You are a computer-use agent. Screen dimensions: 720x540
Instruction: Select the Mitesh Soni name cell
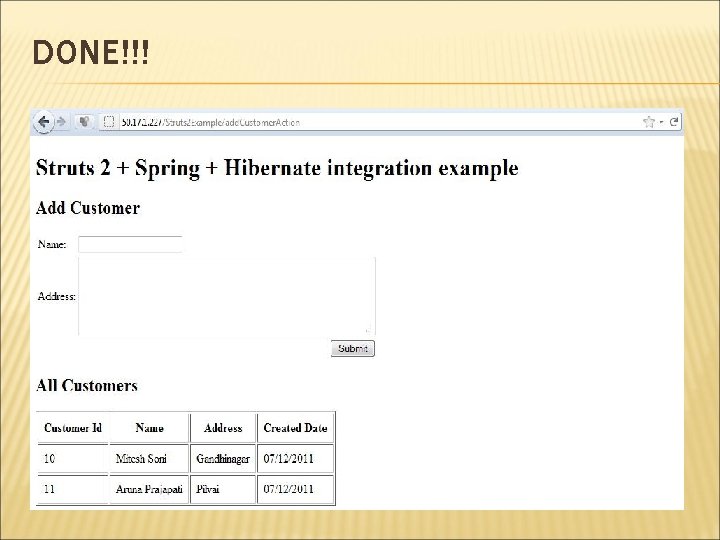149,458
